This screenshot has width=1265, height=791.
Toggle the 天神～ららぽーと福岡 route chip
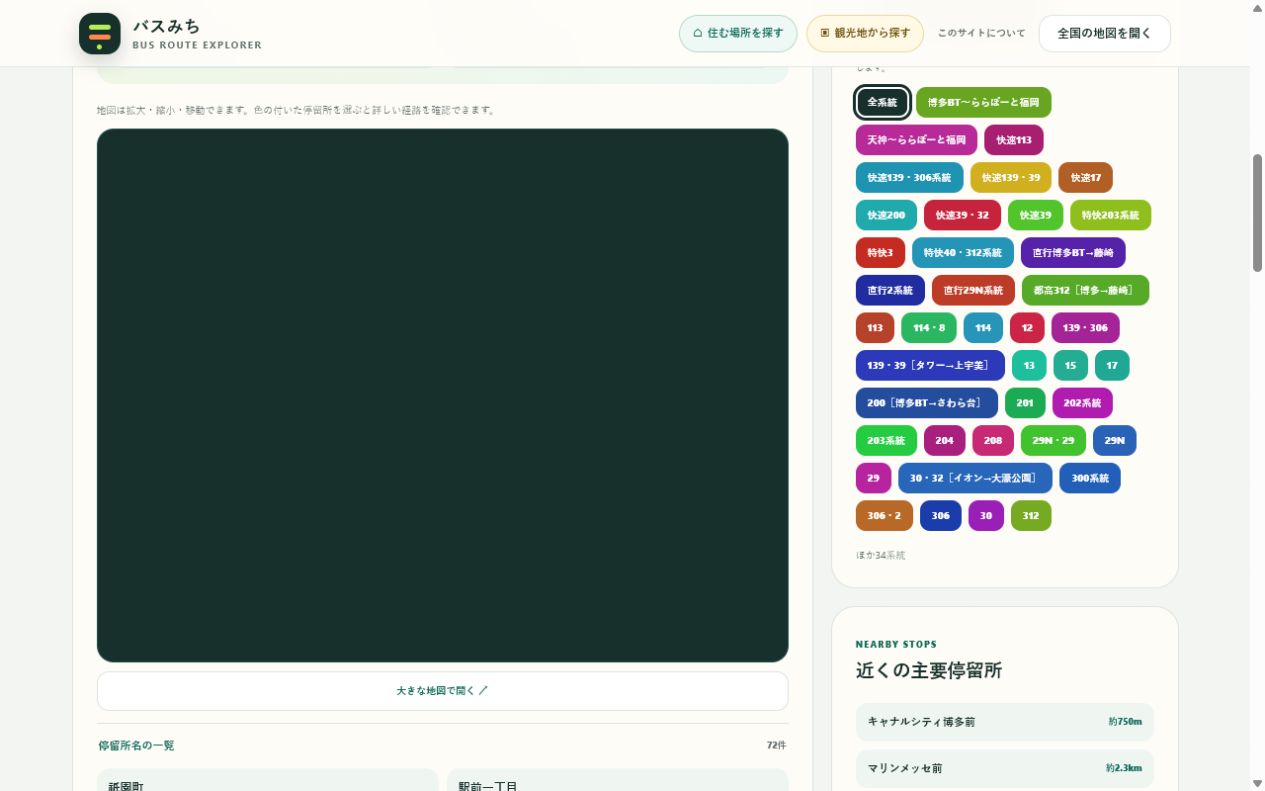point(916,140)
